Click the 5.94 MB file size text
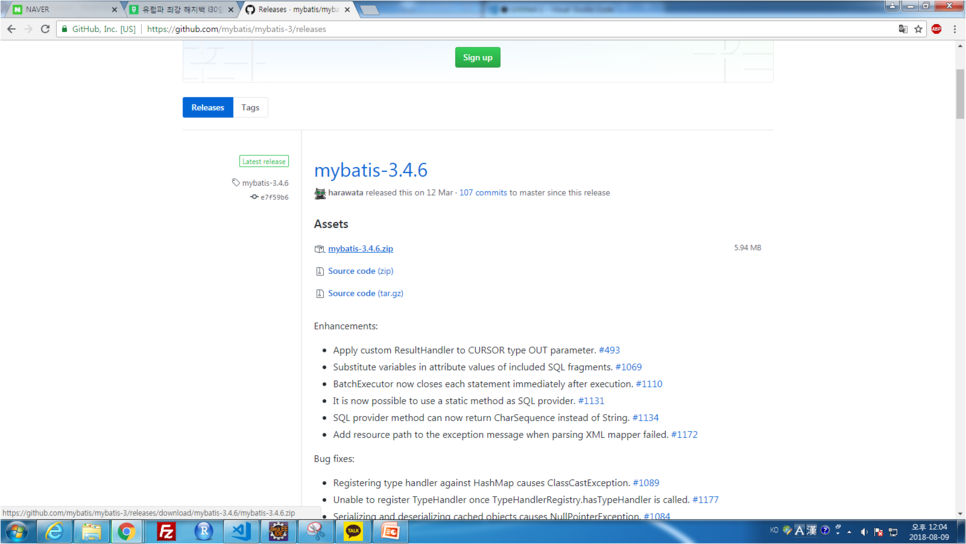The image size is (966, 544). pyautogui.click(x=747, y=248)
